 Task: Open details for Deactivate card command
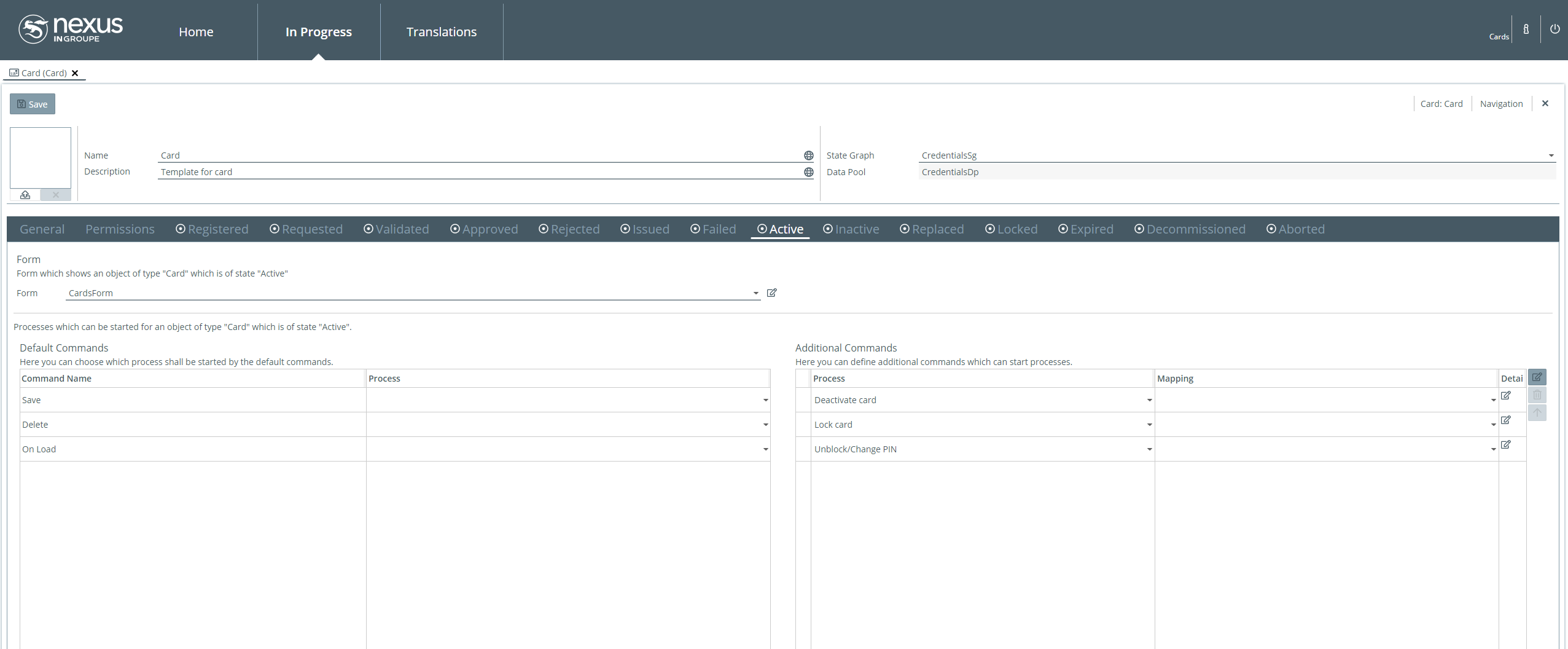point(1505,396)
